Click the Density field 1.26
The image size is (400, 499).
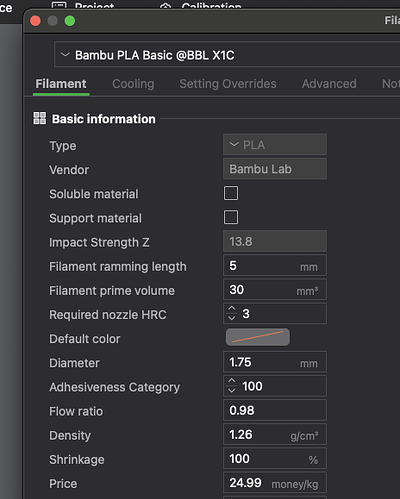(275, 434)
